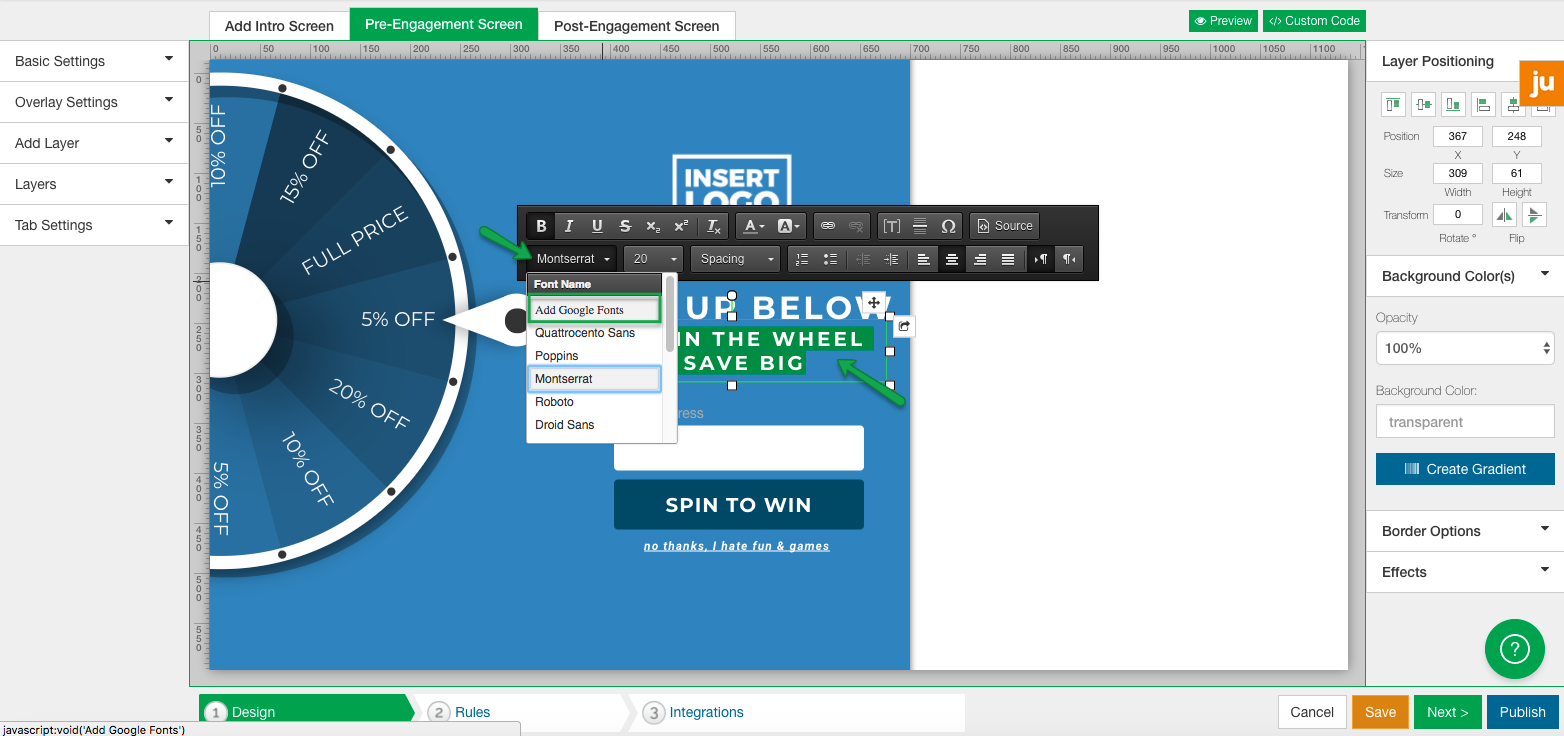Toggle Italic formatting in text toolbar
Image resolution: width=1564 pixels, height=736 pixels.
tap(569, 226)
